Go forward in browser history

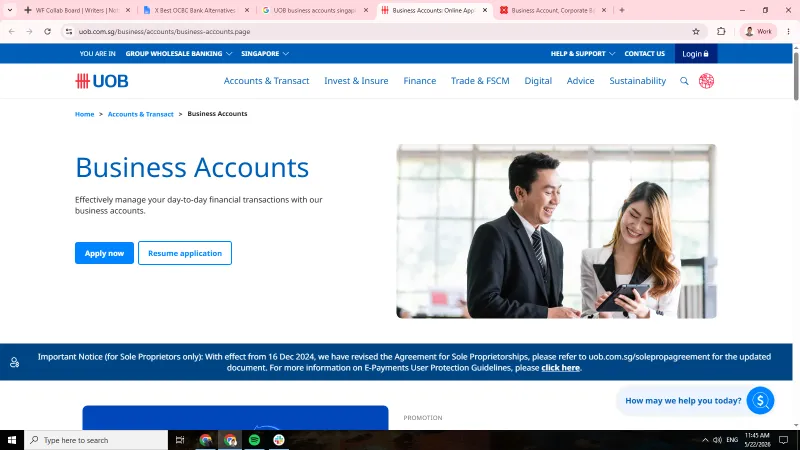[x=30, y=32]
